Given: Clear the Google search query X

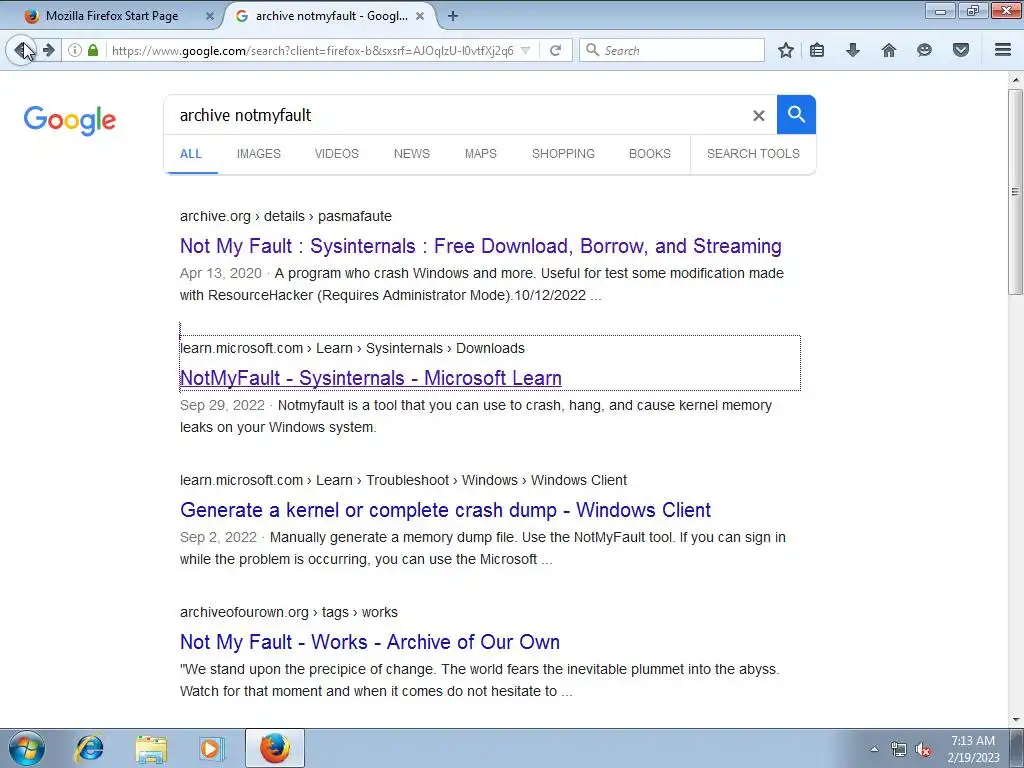Looking at the screenshot, I should [x=758, y=116].
